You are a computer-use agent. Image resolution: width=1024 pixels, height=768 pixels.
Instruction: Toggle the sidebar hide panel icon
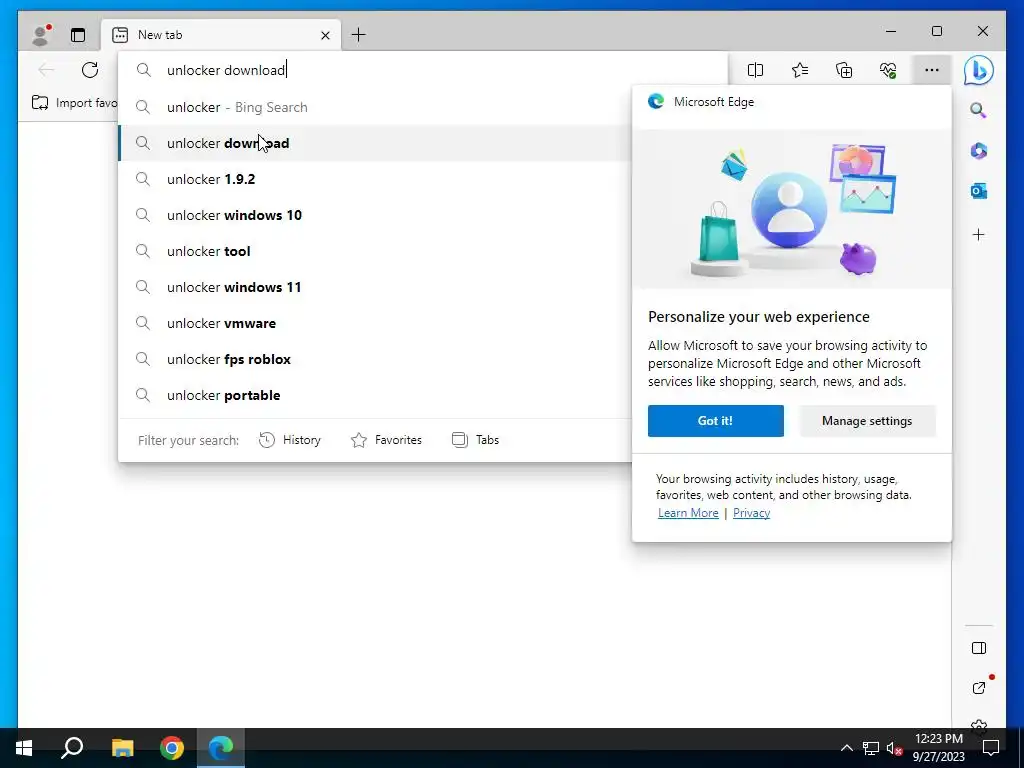(x=978, y=648)
